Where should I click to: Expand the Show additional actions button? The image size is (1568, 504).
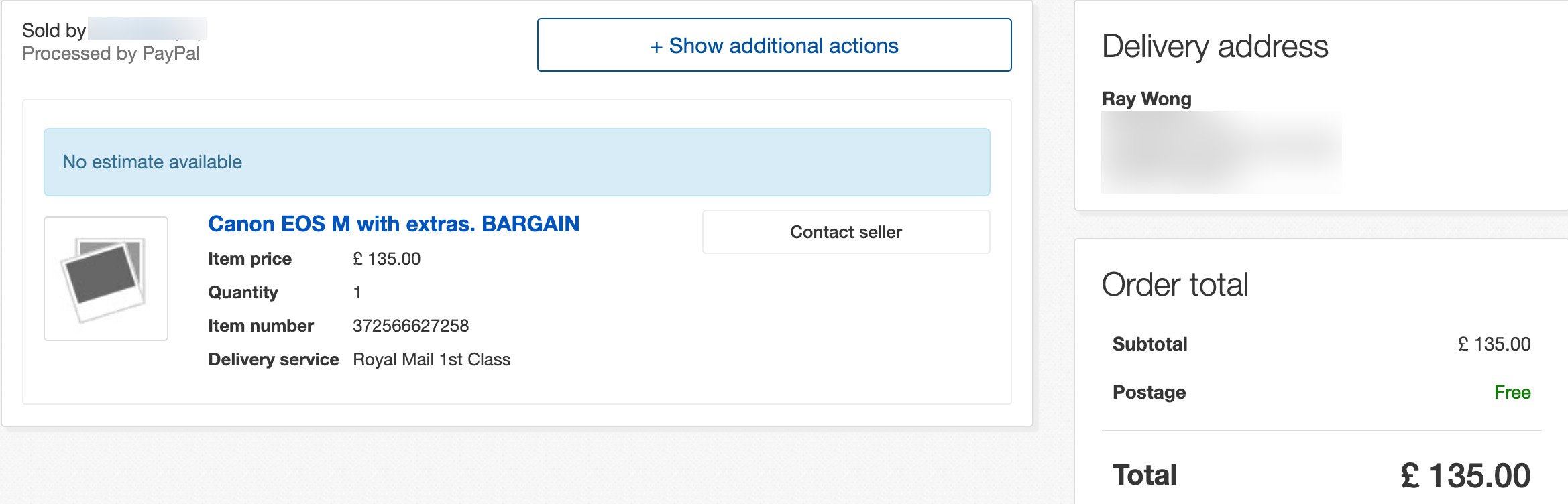pos(774,45)
